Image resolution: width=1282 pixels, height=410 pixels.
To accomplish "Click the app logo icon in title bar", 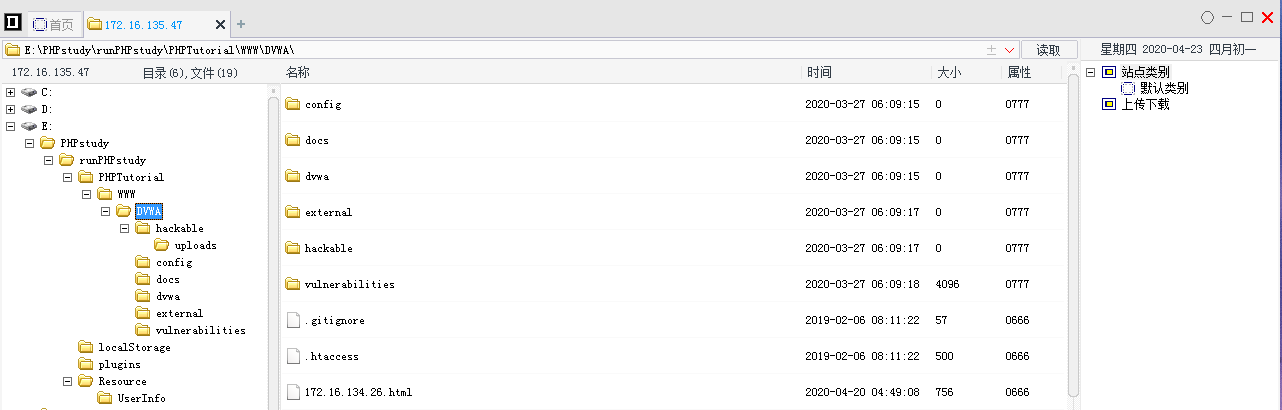I will [13, 23].
